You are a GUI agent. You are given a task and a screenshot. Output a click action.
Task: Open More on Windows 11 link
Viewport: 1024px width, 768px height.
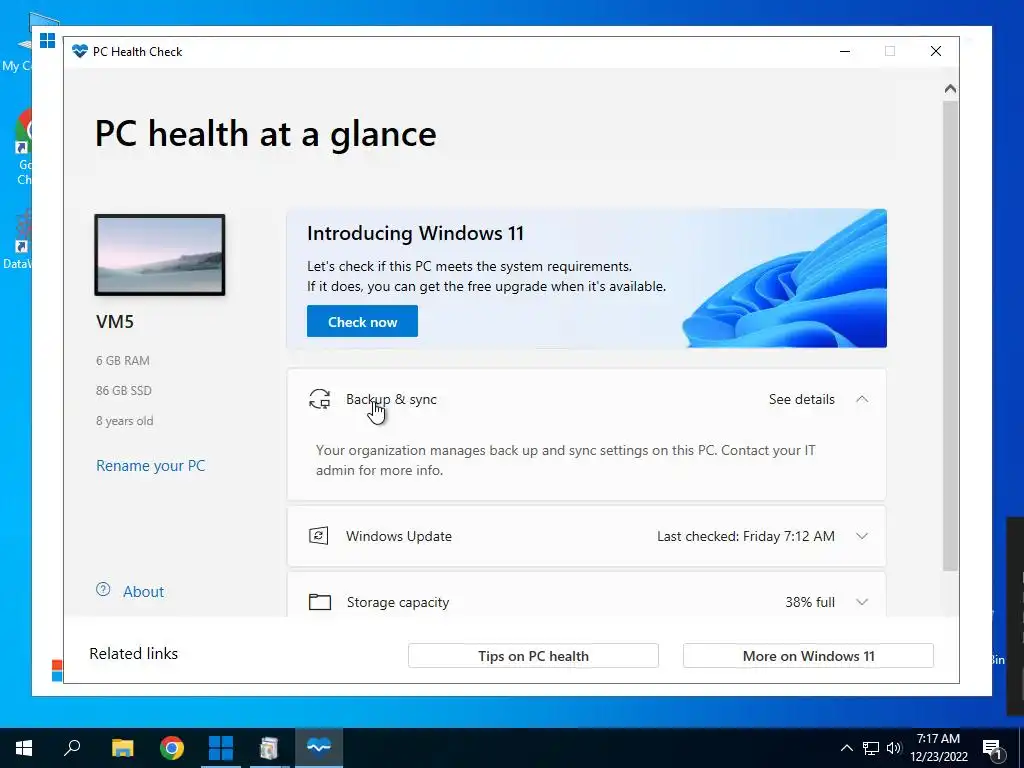[x=808, y=656]
